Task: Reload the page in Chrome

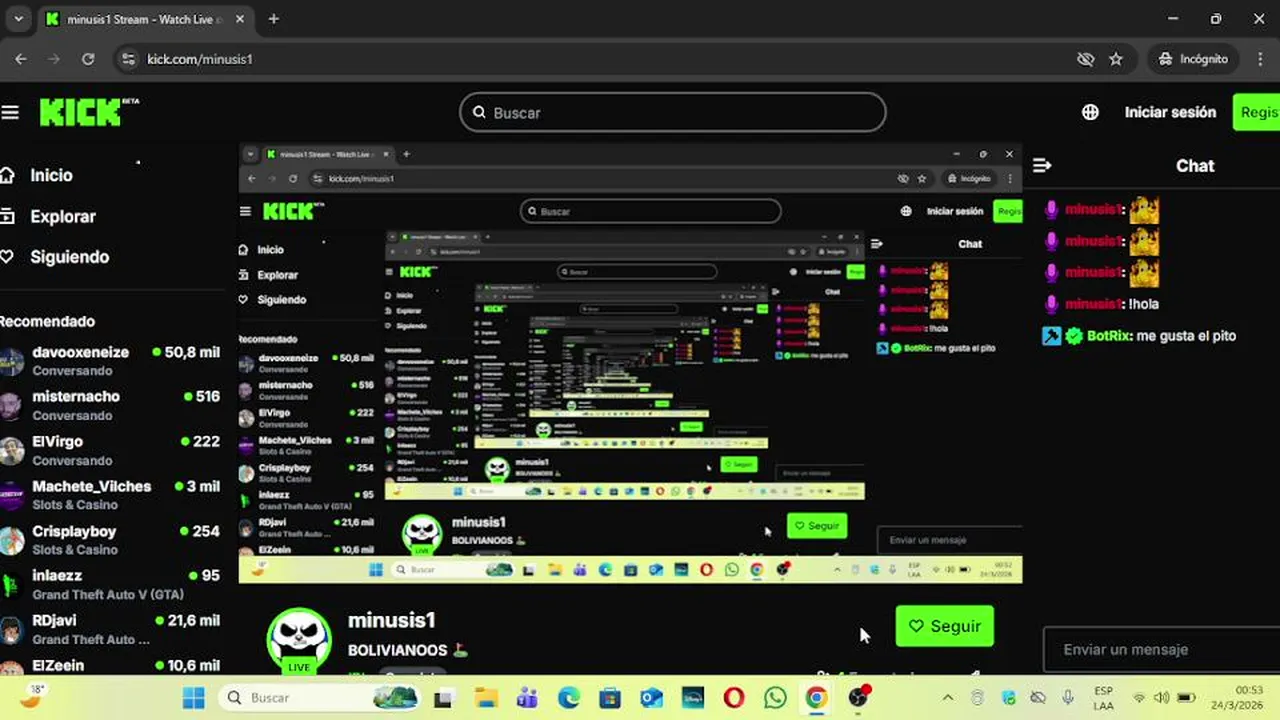Action: (x=88, y=59)
